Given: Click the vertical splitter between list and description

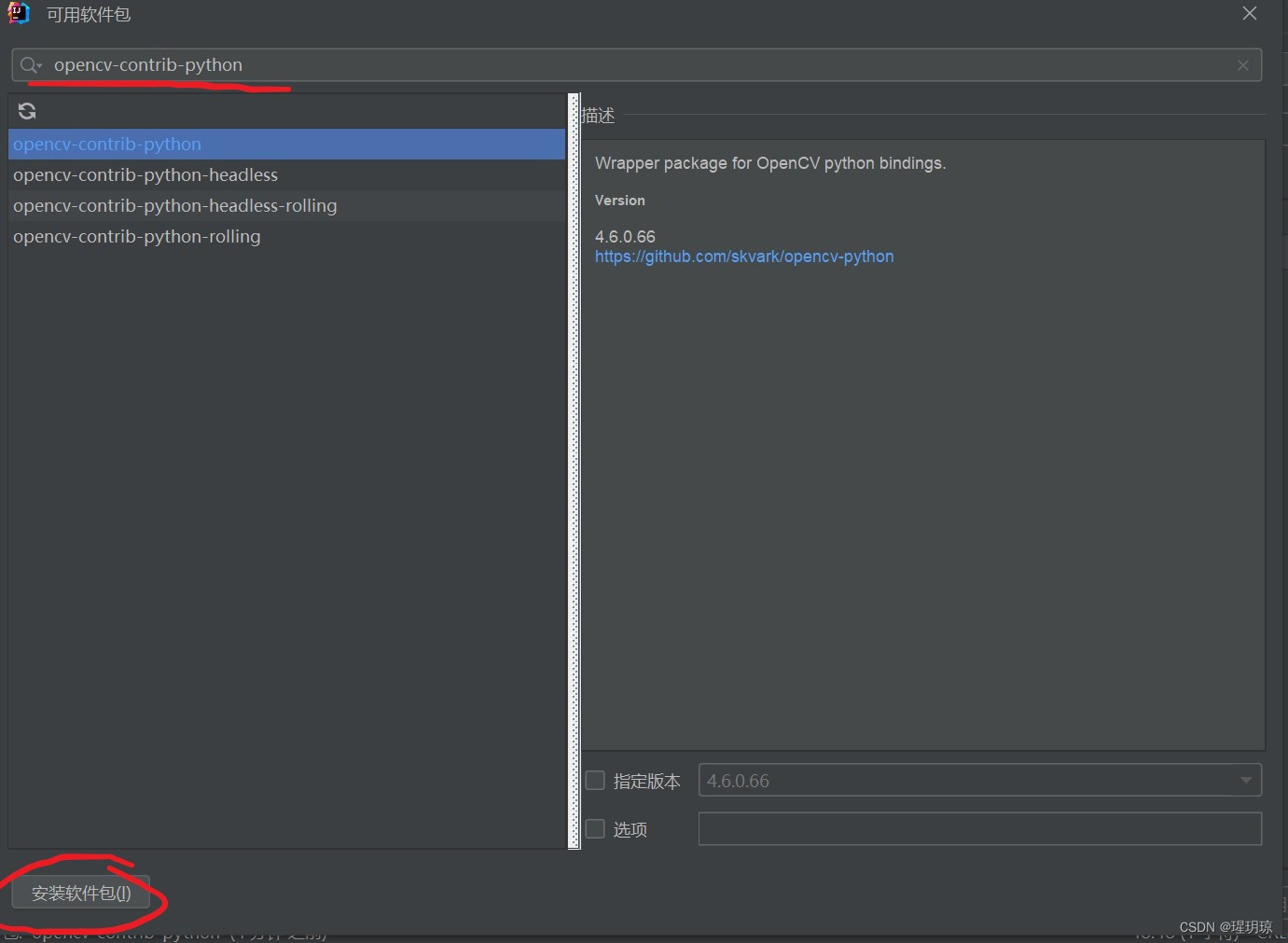Looking at the screenshot, I should pos(574,471).
